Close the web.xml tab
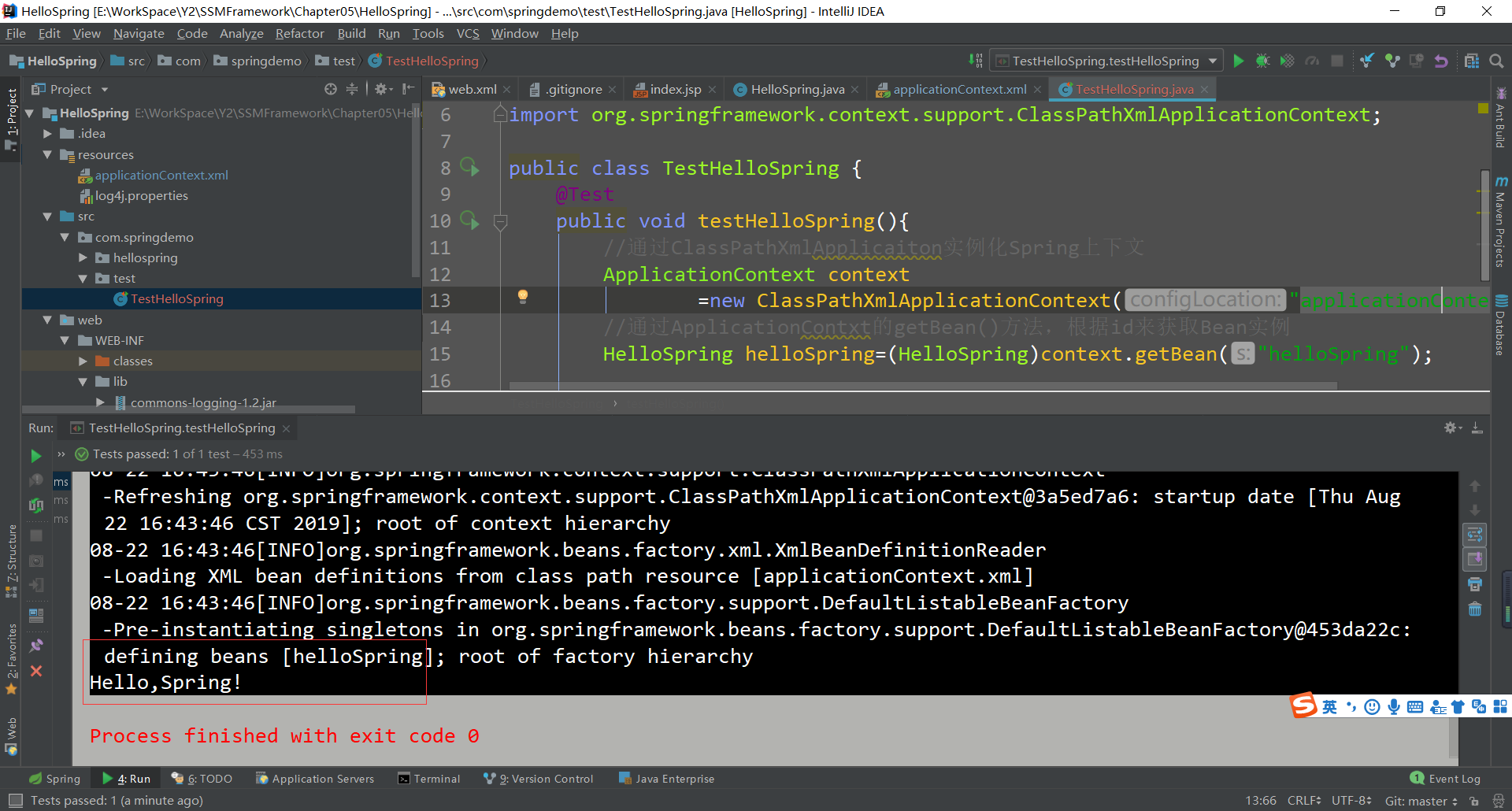 pos(507,90)
